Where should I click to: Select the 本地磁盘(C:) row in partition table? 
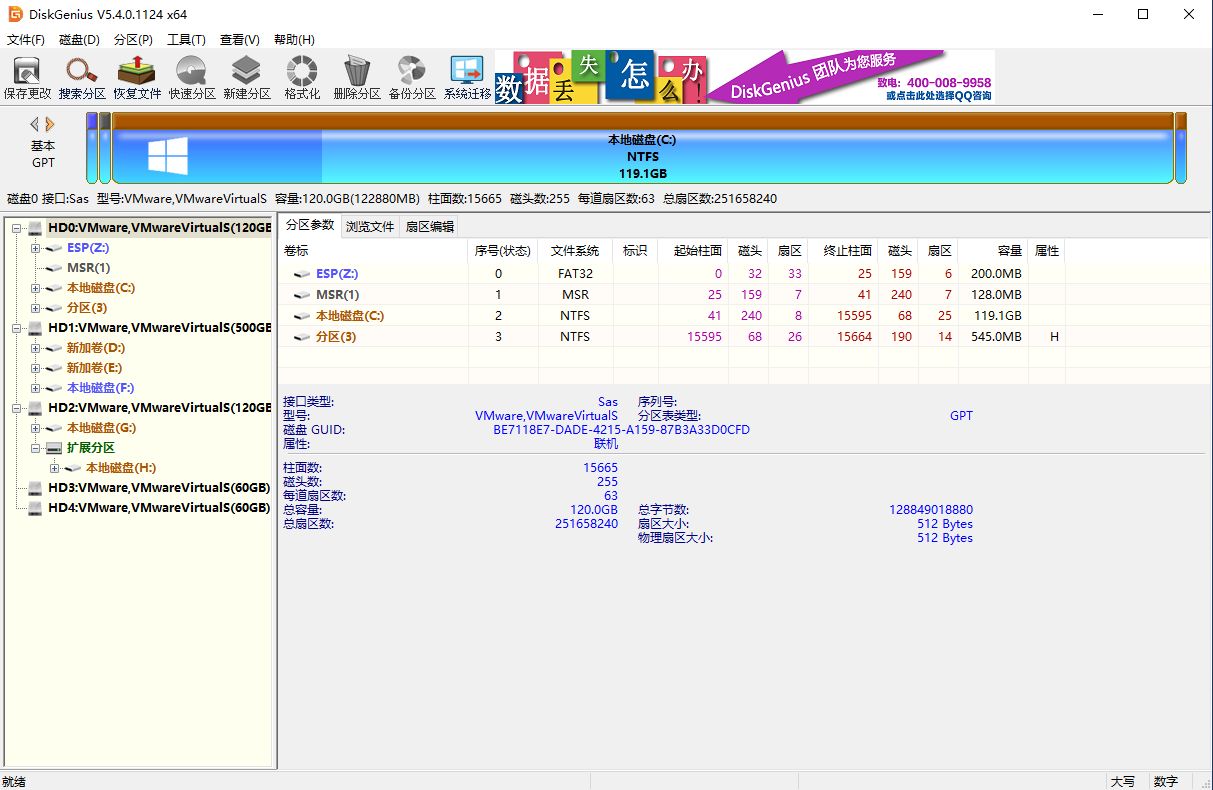[x=672, y=316]
